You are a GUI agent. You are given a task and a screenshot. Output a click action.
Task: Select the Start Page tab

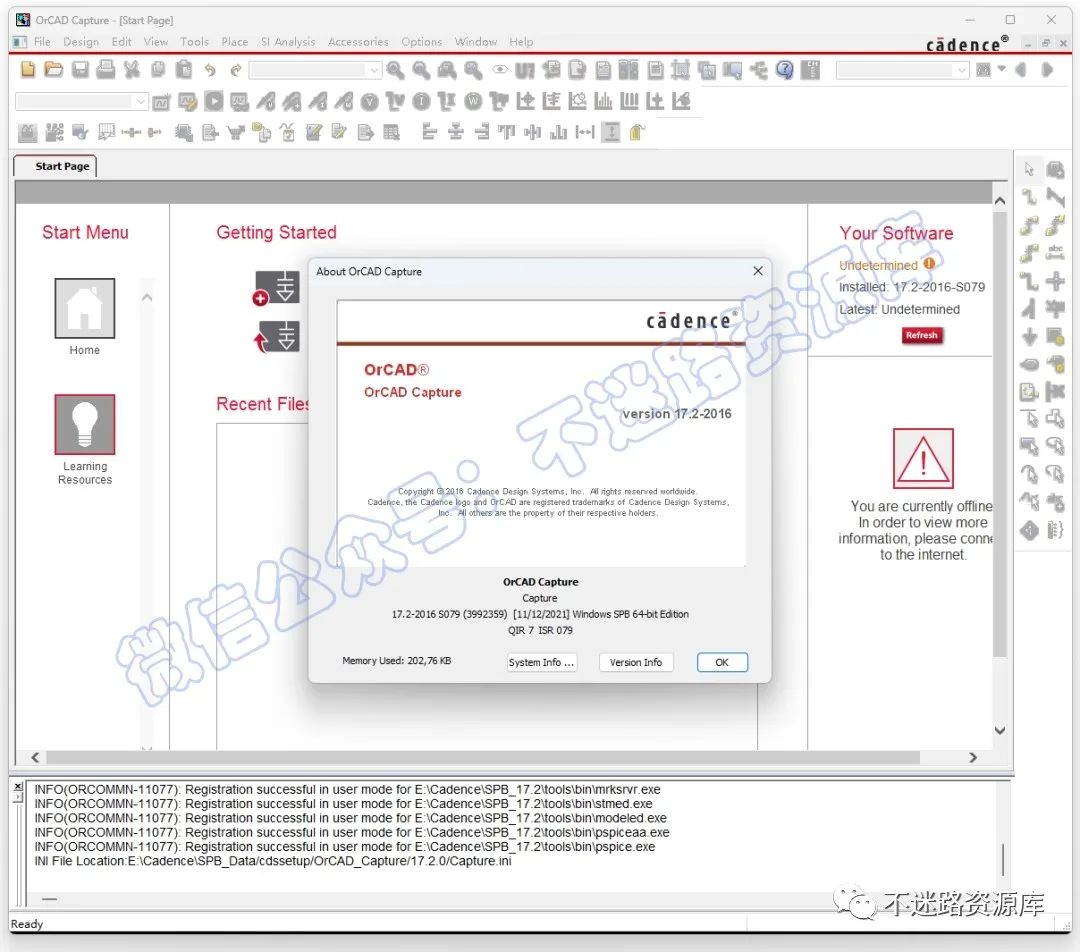coord(57,166)
